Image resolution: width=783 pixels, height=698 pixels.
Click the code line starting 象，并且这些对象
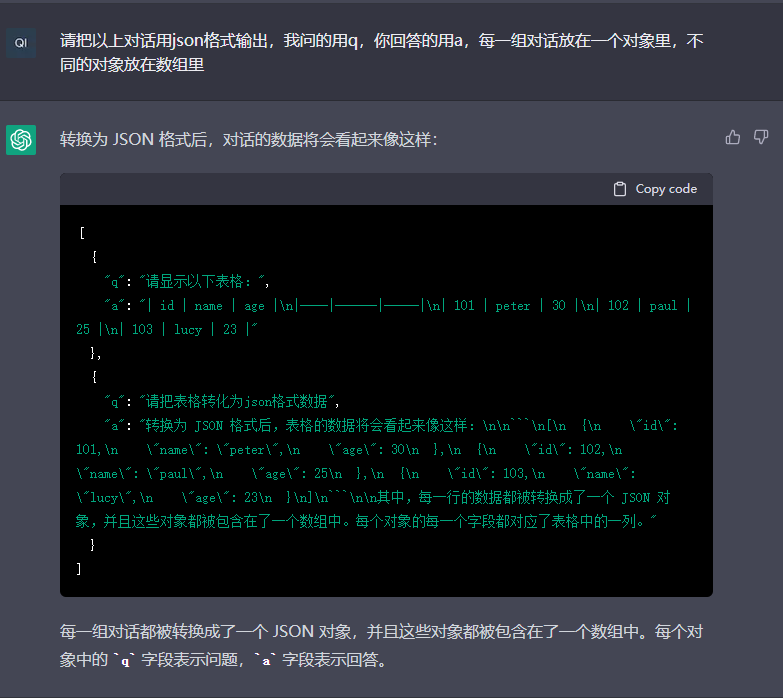366,521
